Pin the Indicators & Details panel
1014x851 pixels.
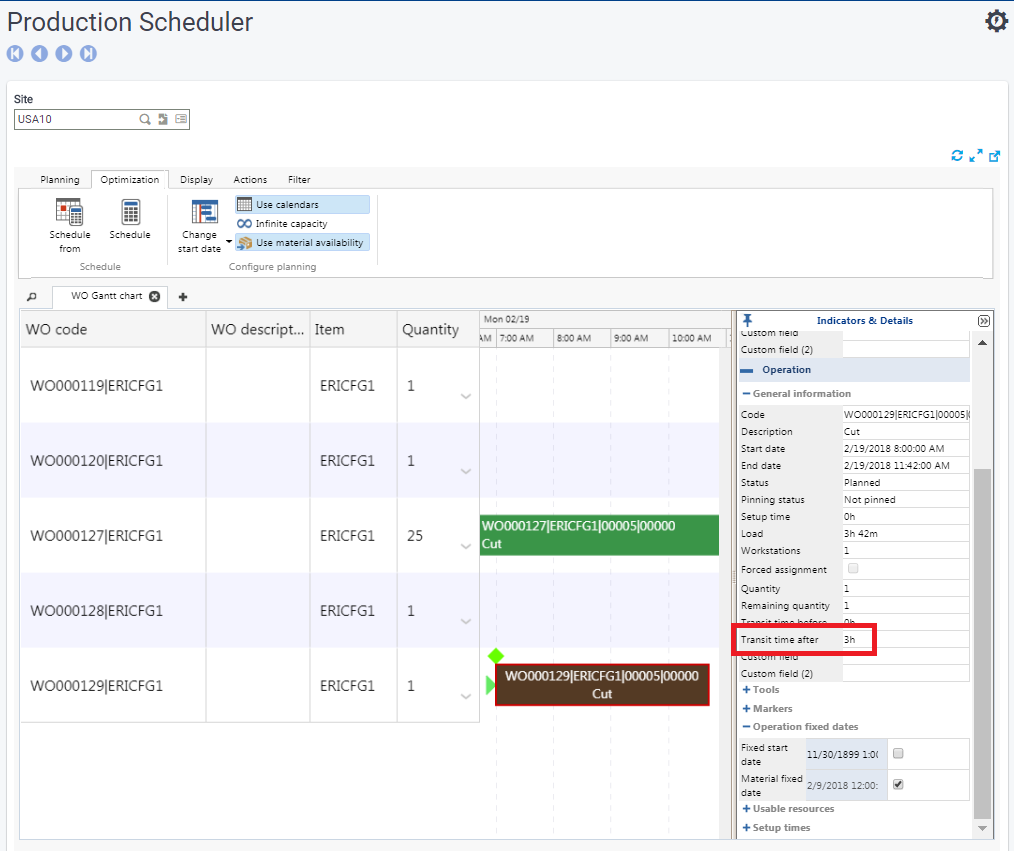coord(747,320)
